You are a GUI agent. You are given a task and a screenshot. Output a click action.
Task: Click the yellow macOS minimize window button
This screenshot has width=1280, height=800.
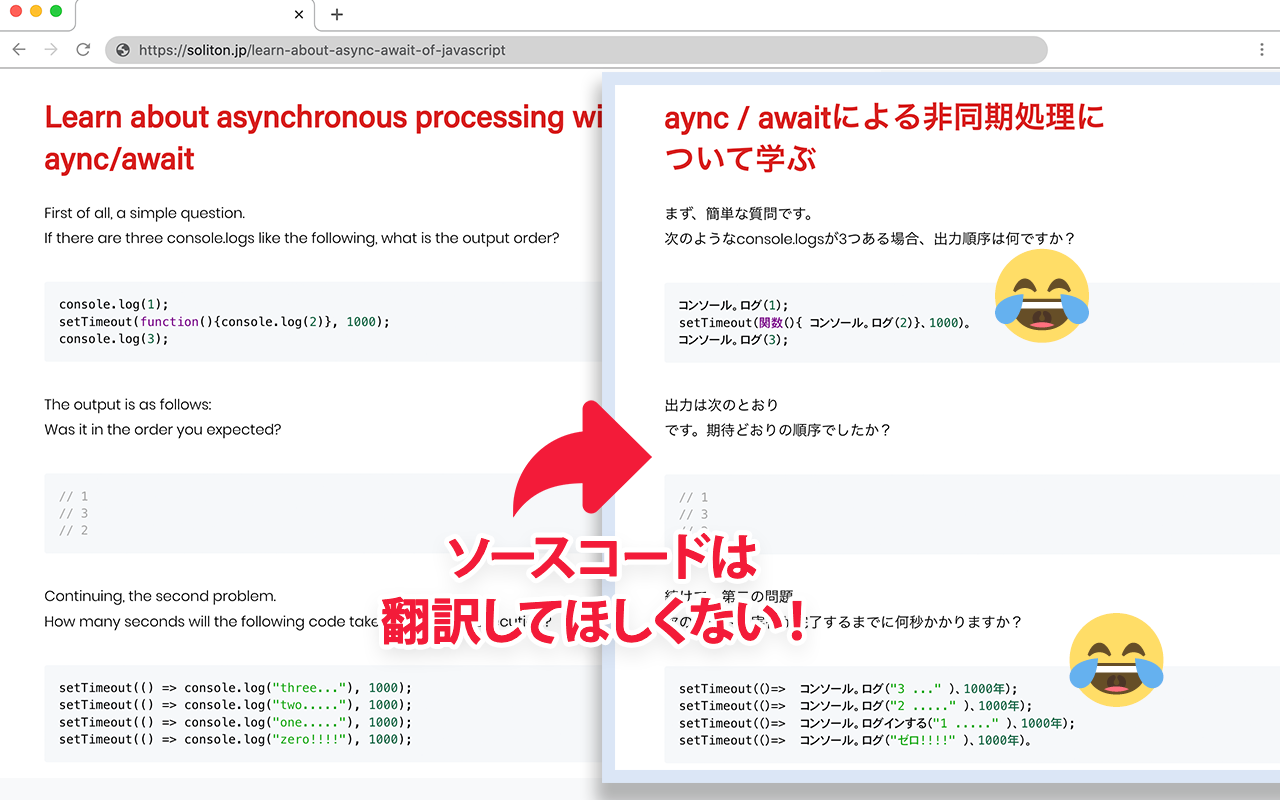coord(36,11)
